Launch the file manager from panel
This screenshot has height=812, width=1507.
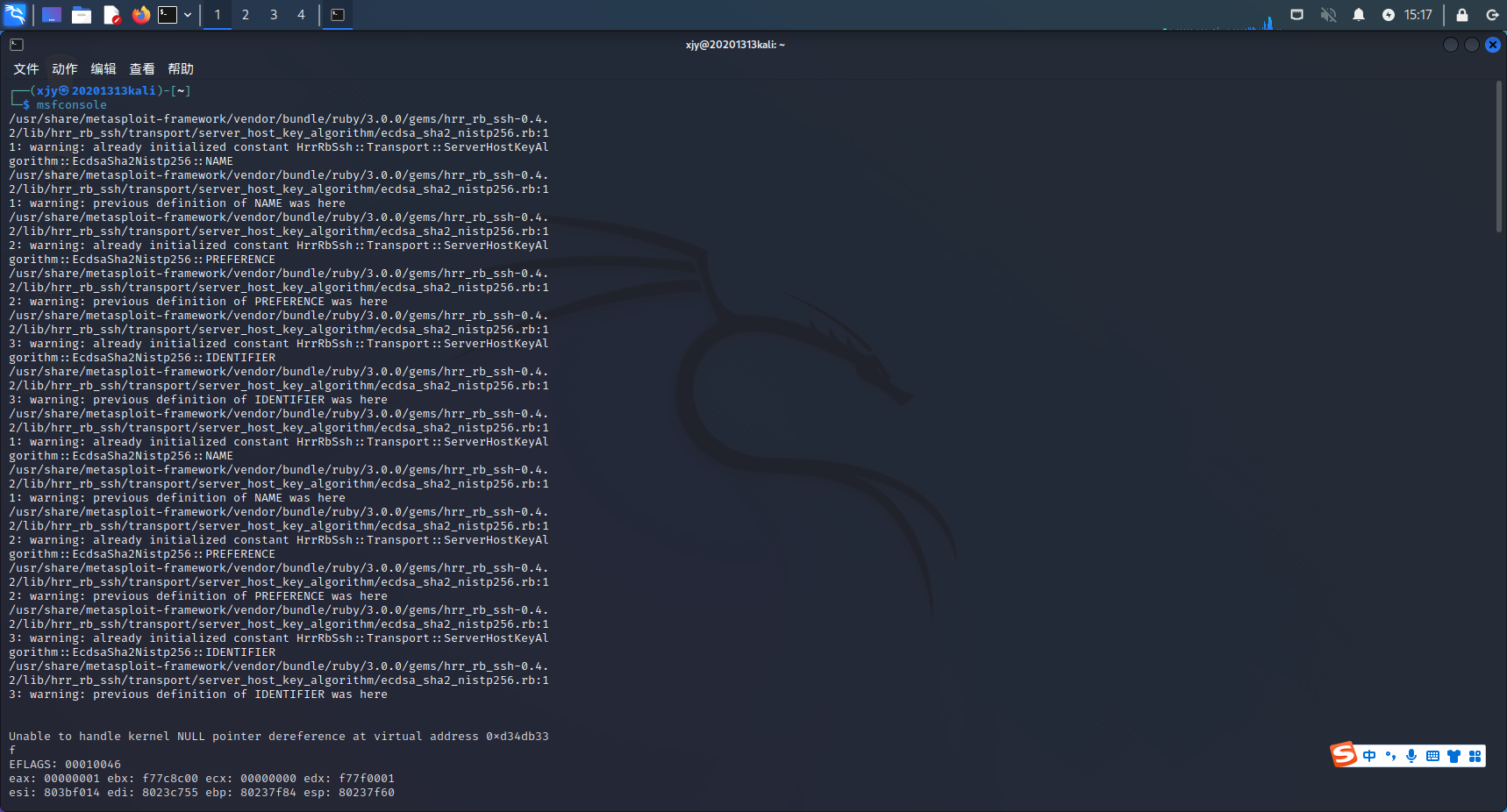coord(82,15)
